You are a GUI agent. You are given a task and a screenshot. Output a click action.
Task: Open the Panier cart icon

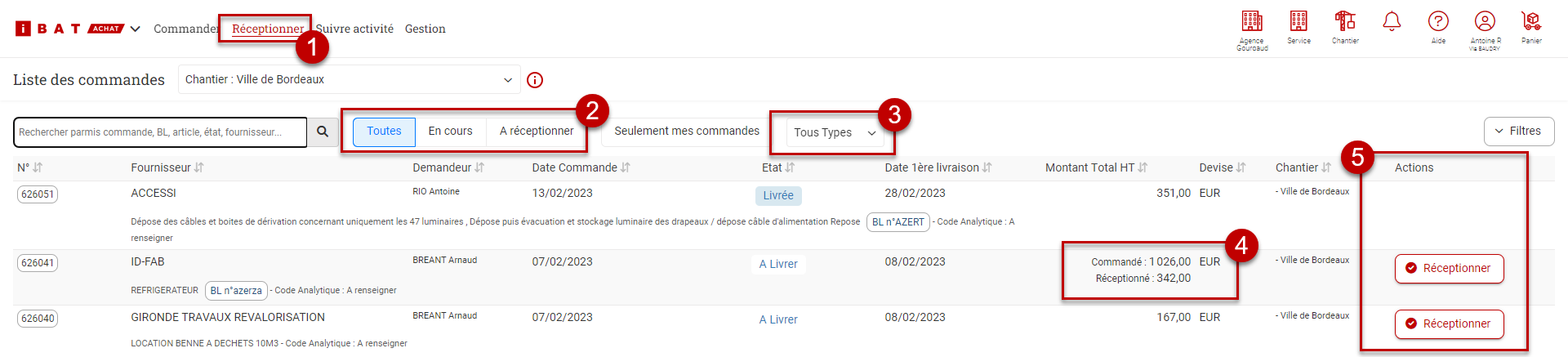tap(1531, 22)
